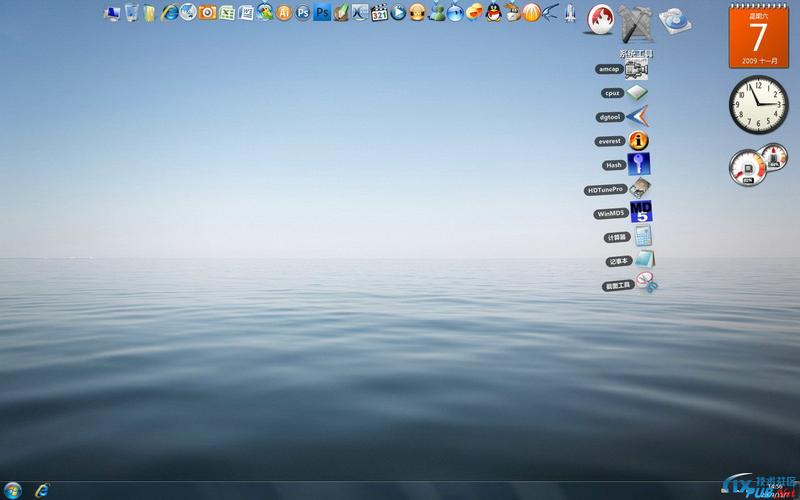This screenshot has height=500, width=800.
Task: Launch QQ penguin from the dock
Action: [493, 12]
